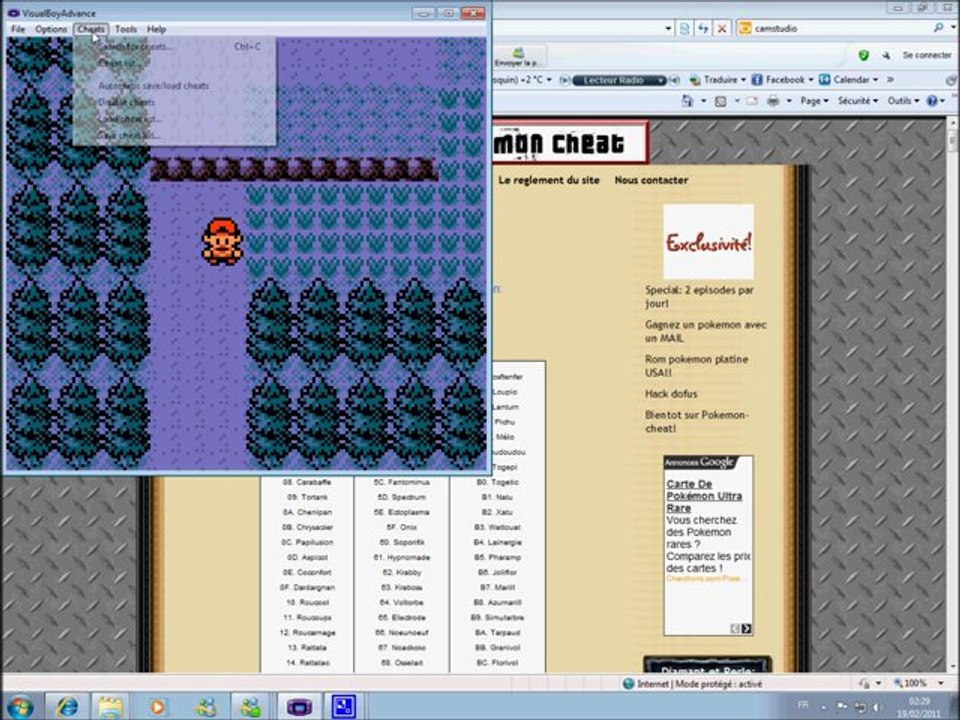Click the read mail icon in command bar
960x720 pixels.
point(752,101)
